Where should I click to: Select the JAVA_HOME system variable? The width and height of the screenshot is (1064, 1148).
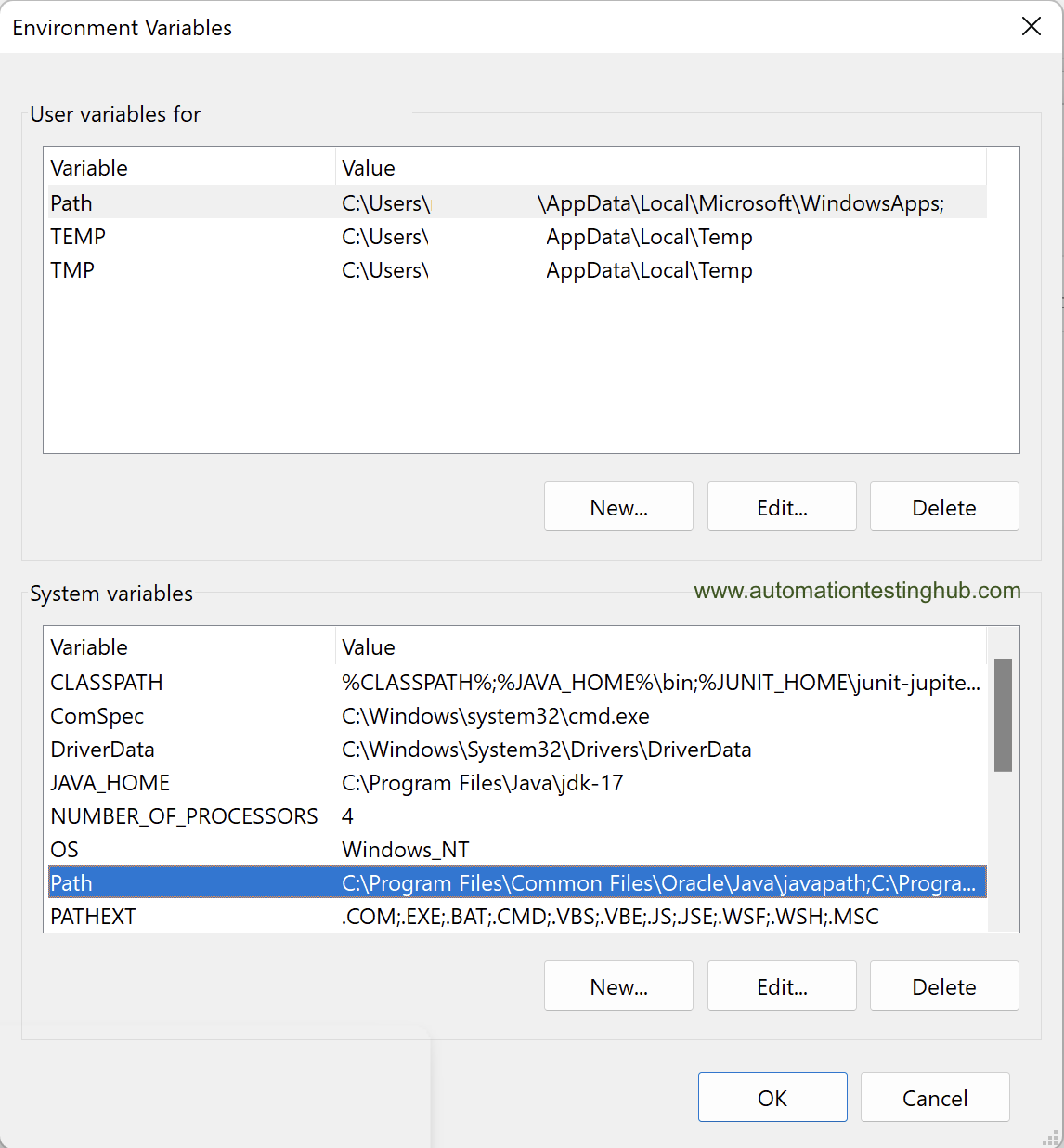(x=517, y=782)
